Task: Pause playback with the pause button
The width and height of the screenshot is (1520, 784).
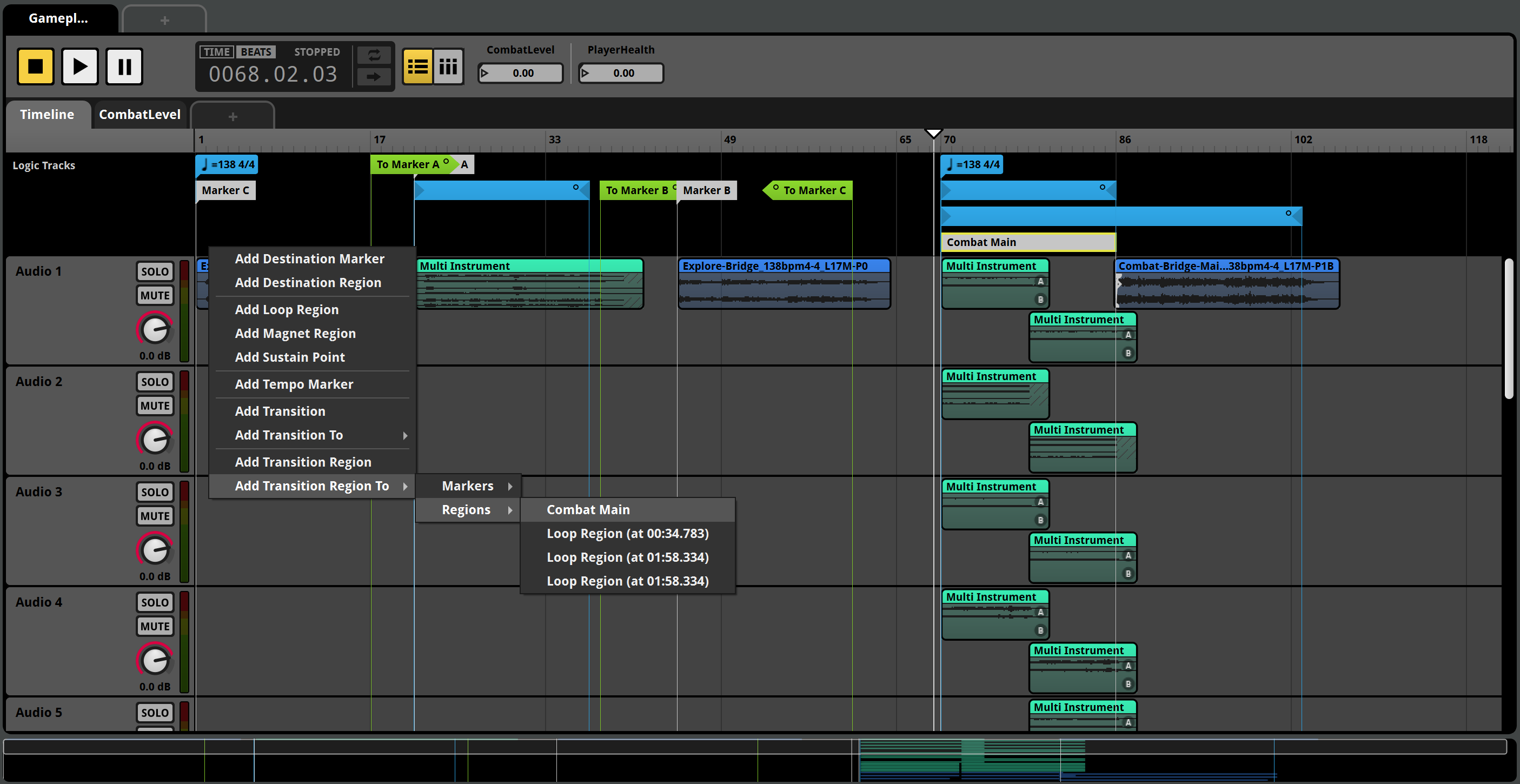Action: click(124, 66)
